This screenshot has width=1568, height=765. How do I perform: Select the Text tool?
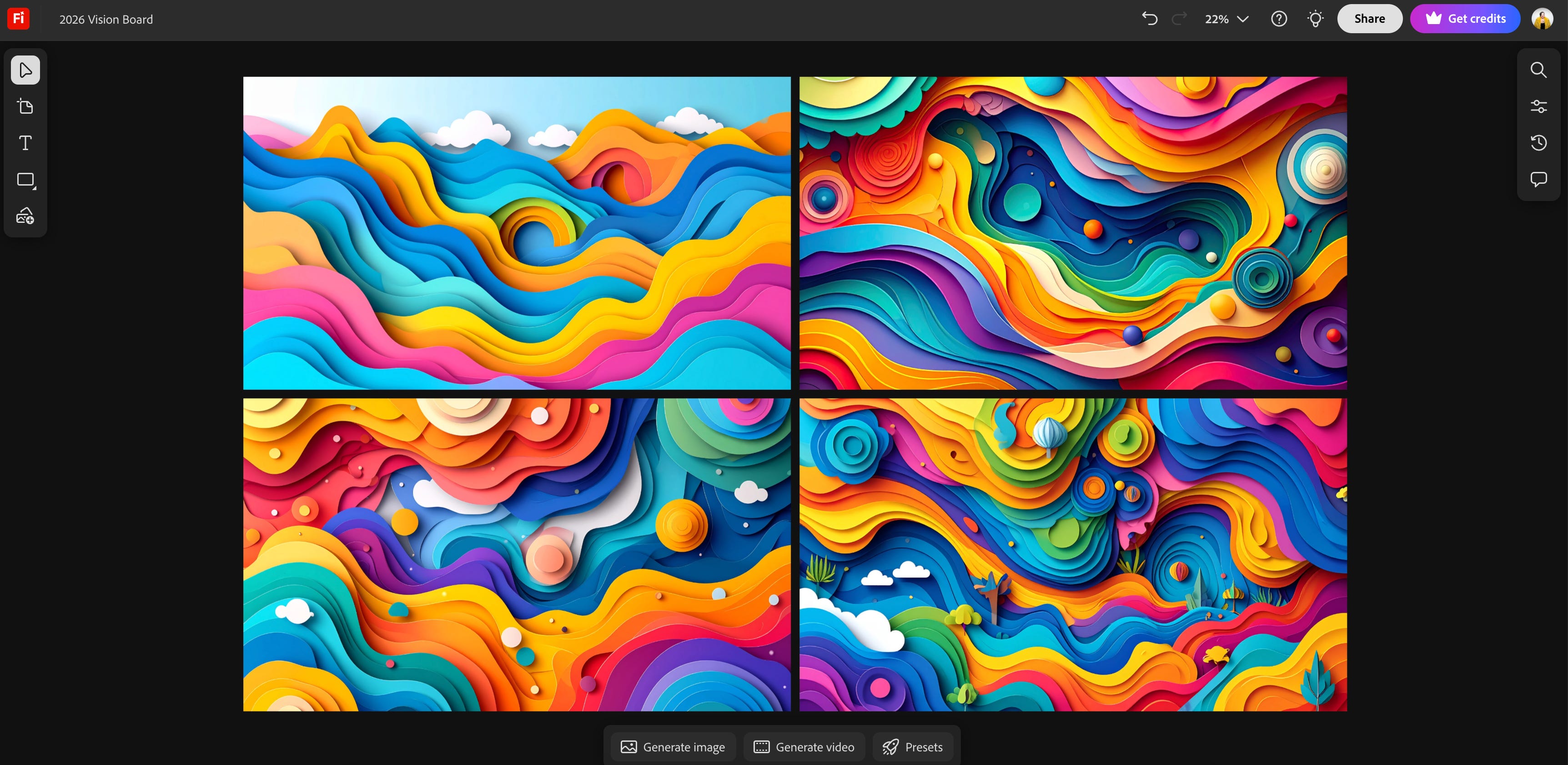(25, 142)
